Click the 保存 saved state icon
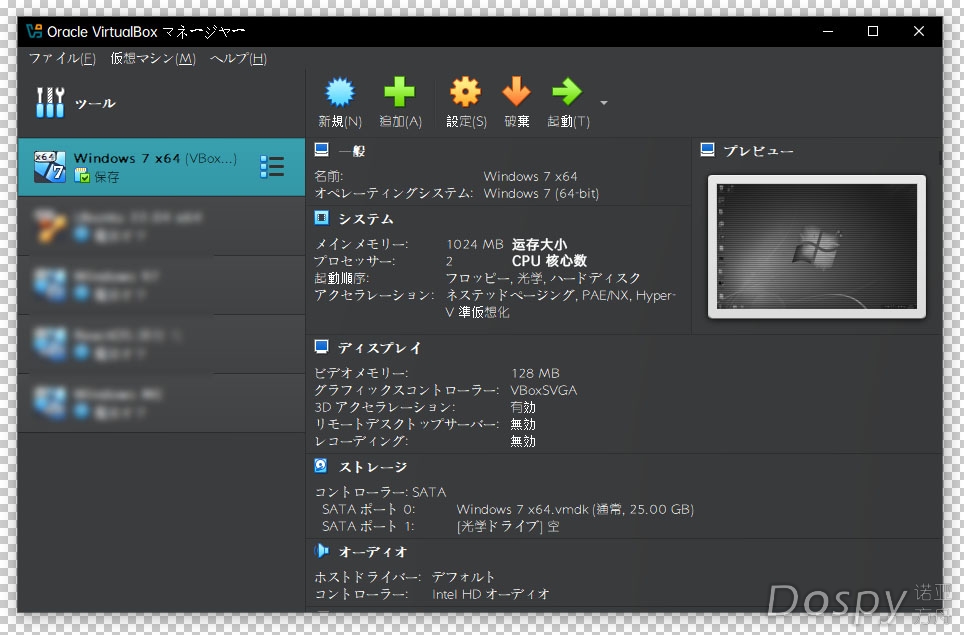The image size is (964, 635). click(82, 176)
